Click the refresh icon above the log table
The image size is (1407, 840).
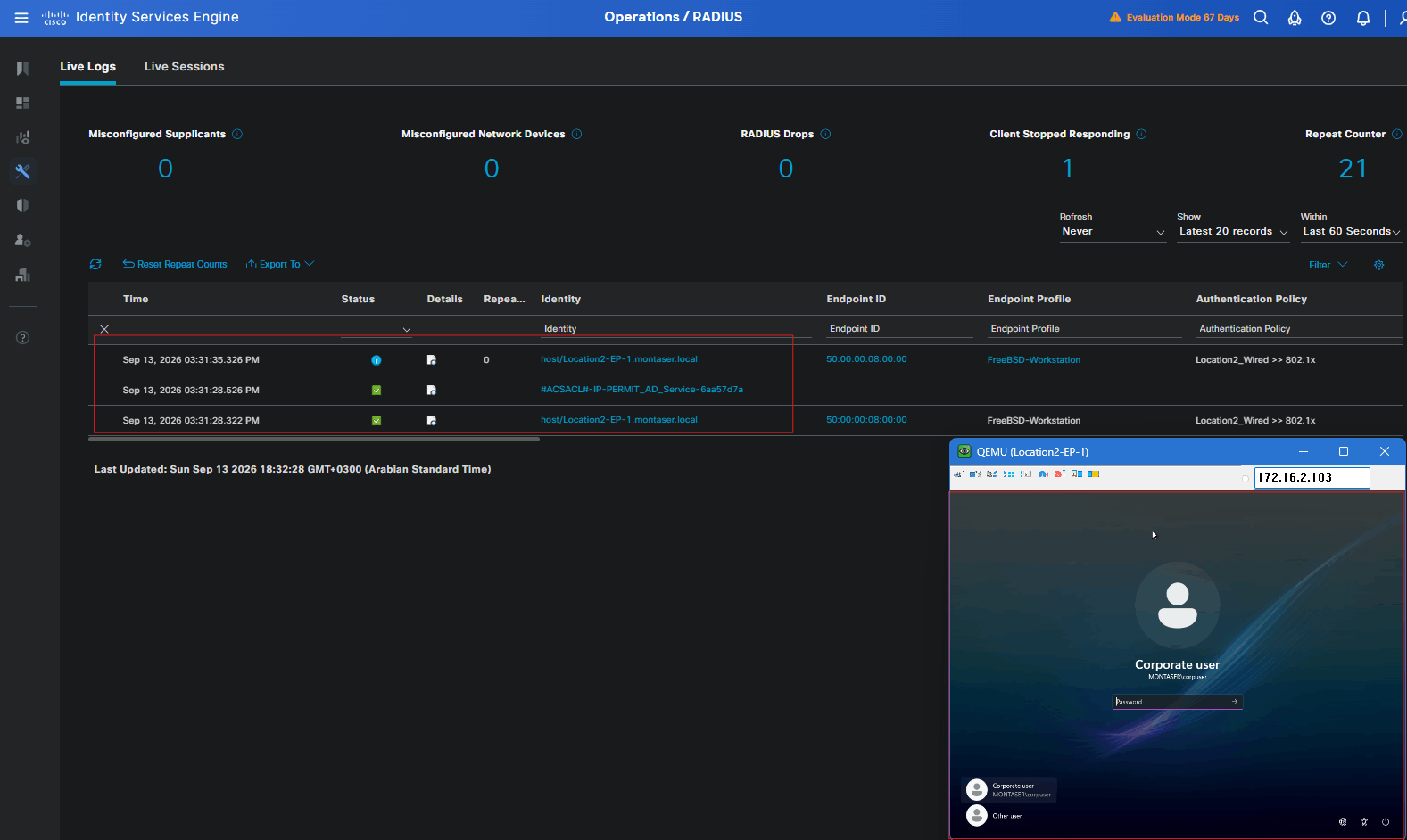point(95,264)
